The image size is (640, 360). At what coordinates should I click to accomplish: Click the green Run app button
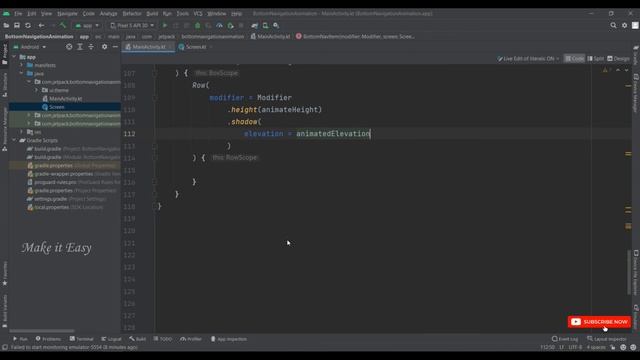(x=165, y=25)
